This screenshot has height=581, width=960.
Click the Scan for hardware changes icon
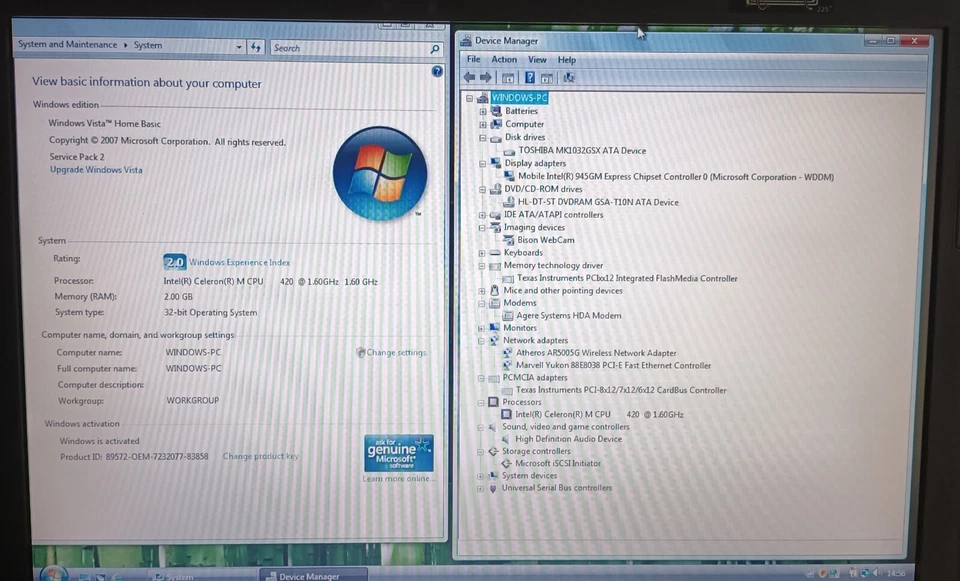click(568, 77)
